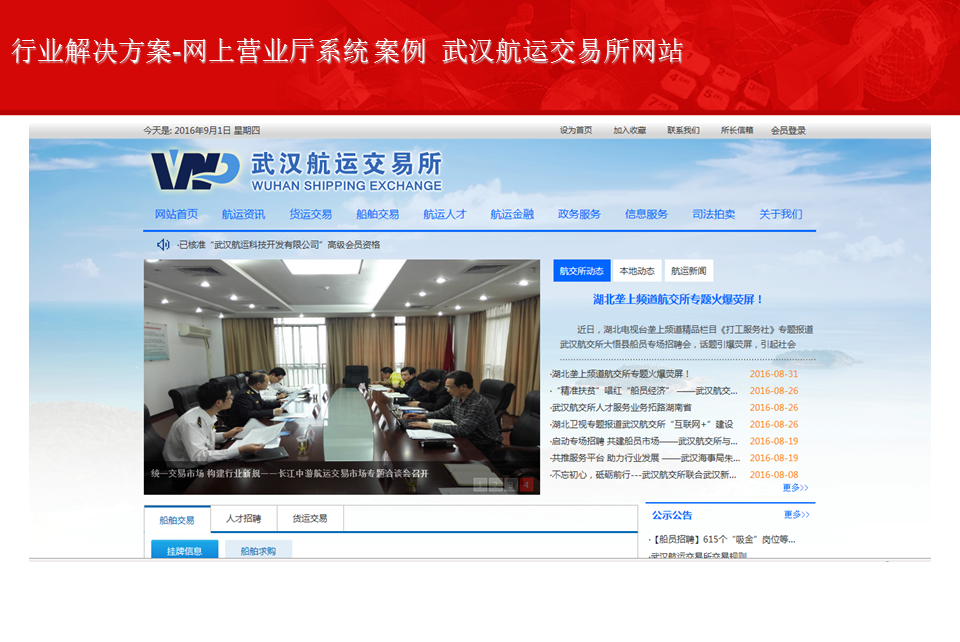Switch to the 本地动态 news tab
Viewport: 960px width, 642px height.
tap(636, 271)
